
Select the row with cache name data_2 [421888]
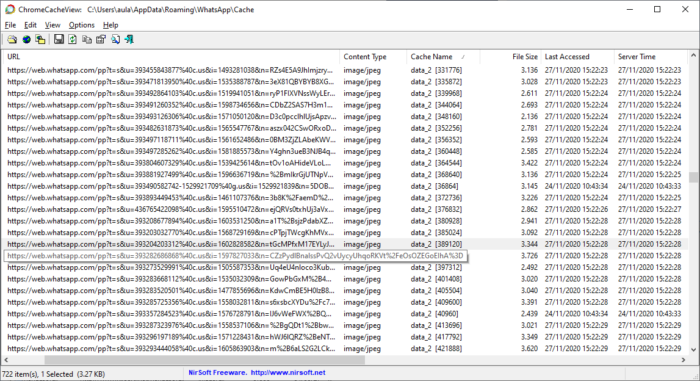345,349
